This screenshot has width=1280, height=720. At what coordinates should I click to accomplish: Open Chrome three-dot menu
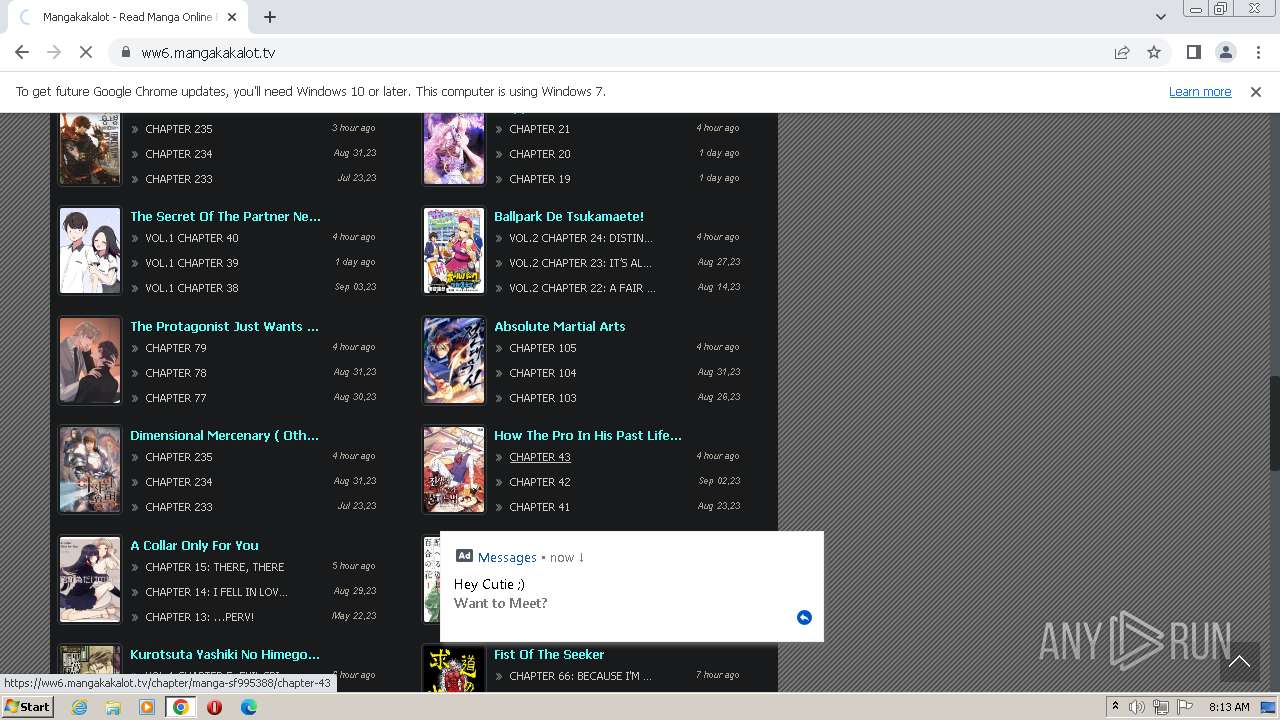click(x=1257, y=52)
